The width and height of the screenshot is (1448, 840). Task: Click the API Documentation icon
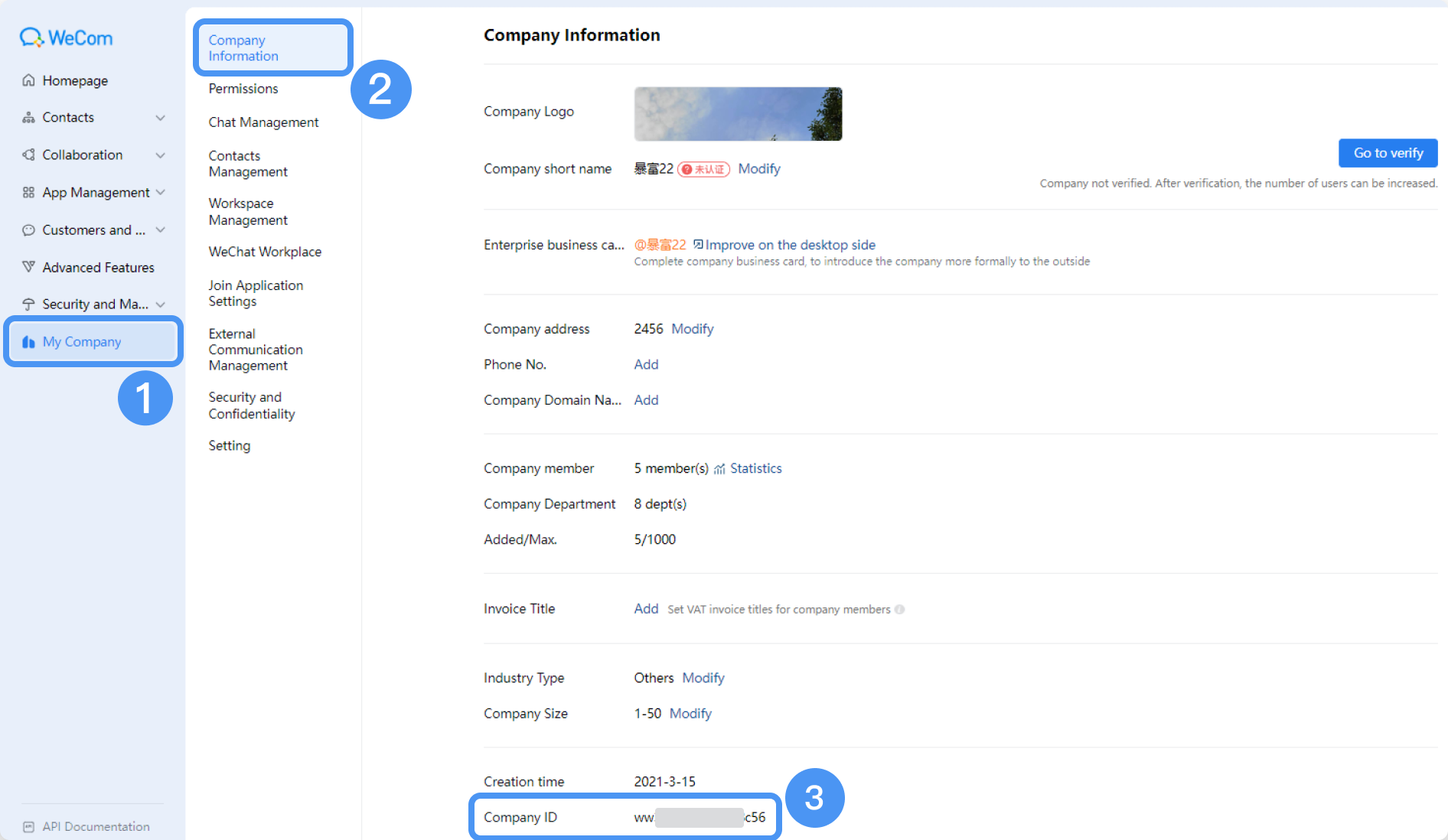(28, 826)
